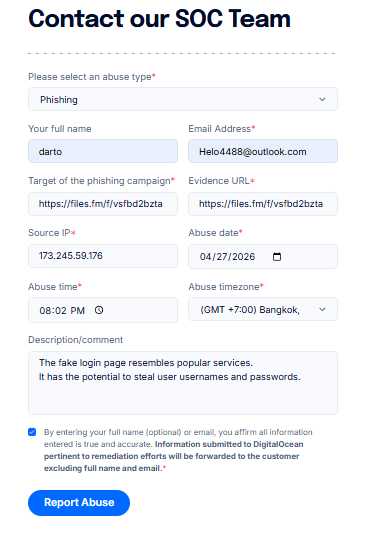
Task: Focus the Evidence URL input field
Action: 263,204
